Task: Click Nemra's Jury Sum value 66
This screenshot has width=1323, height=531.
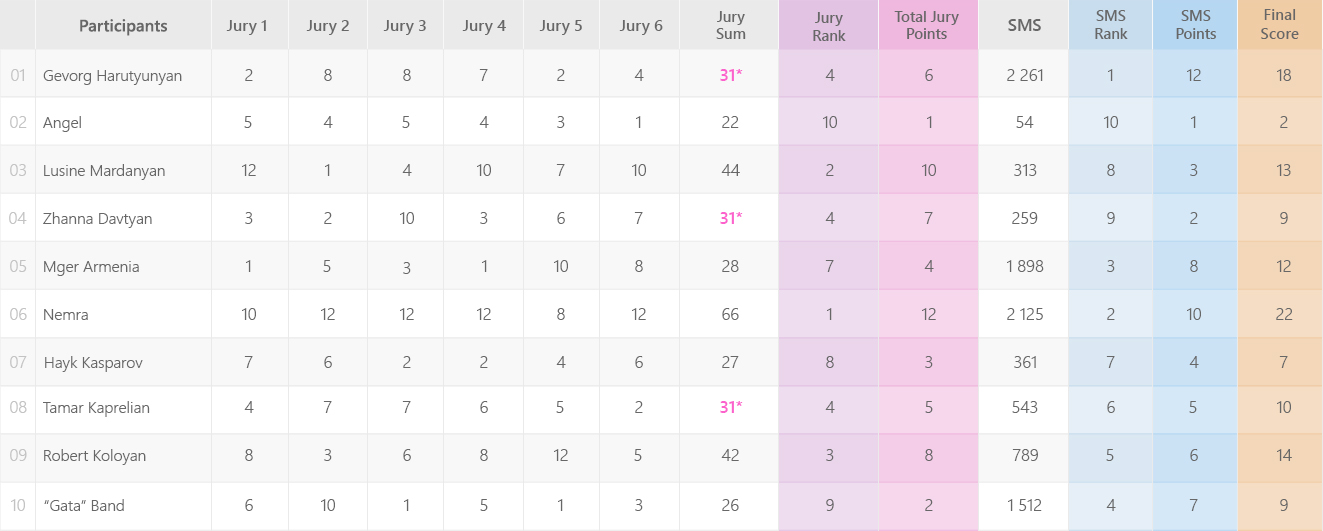Action: [x=730, y=315]
